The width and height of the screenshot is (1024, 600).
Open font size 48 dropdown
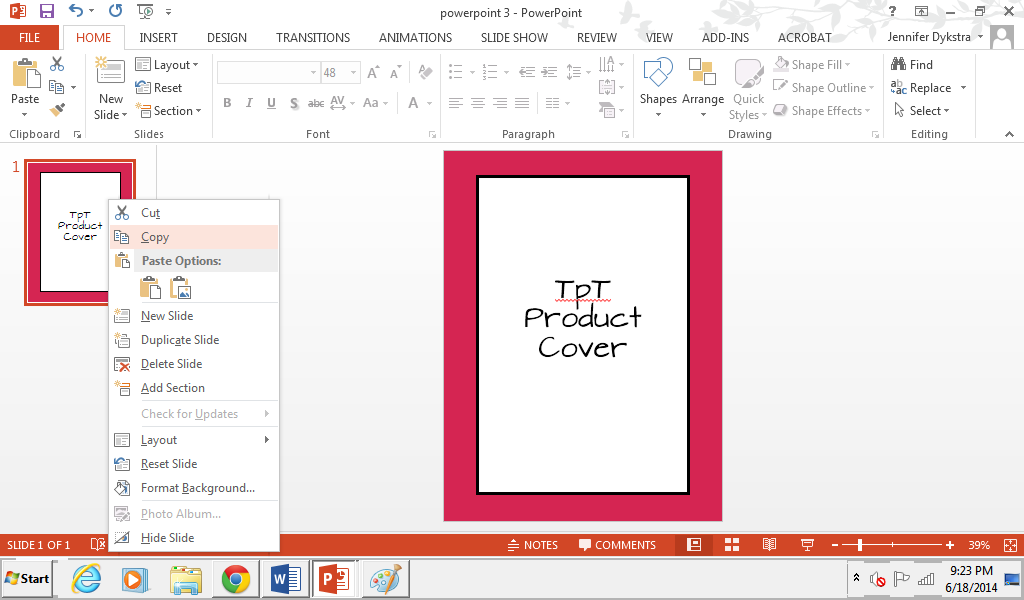(353, 72)
